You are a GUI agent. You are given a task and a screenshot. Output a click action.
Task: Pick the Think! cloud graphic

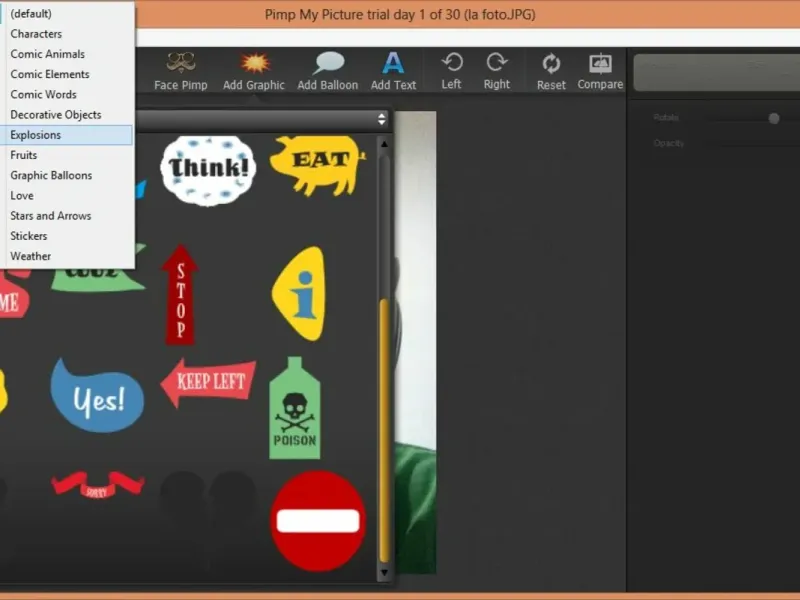[x=208, y=170]
